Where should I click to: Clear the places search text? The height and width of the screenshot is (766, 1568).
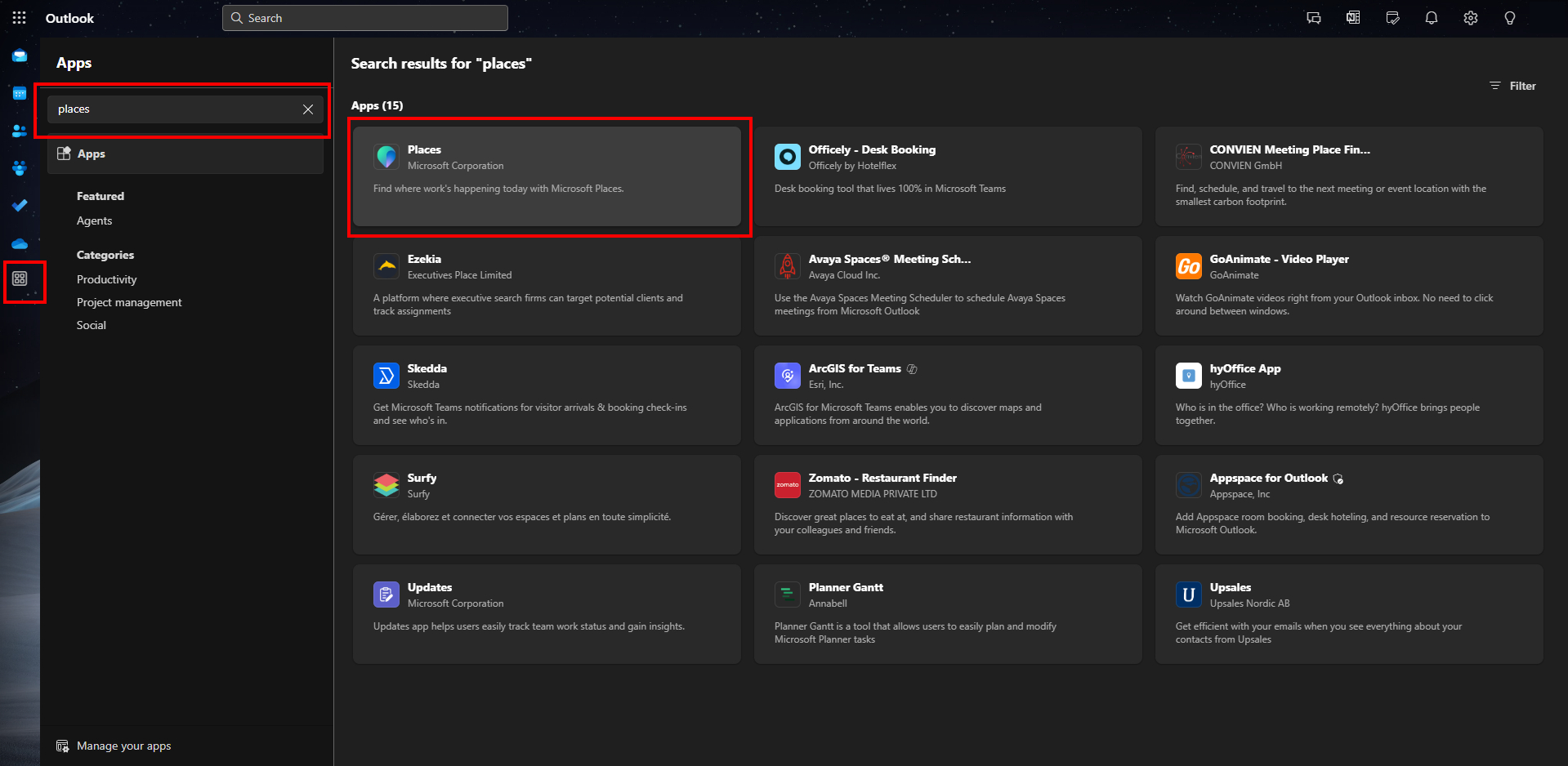pos(308,109)
